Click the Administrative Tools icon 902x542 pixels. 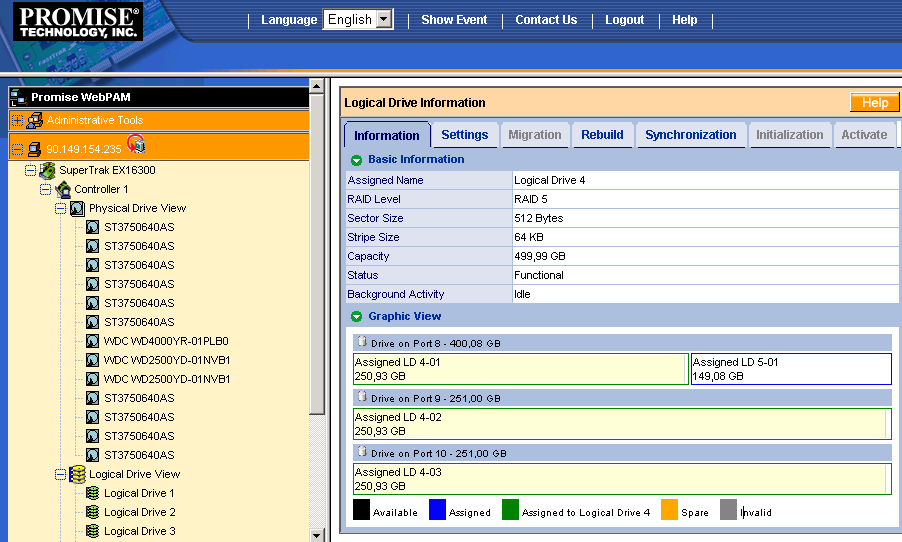point(35,121)
